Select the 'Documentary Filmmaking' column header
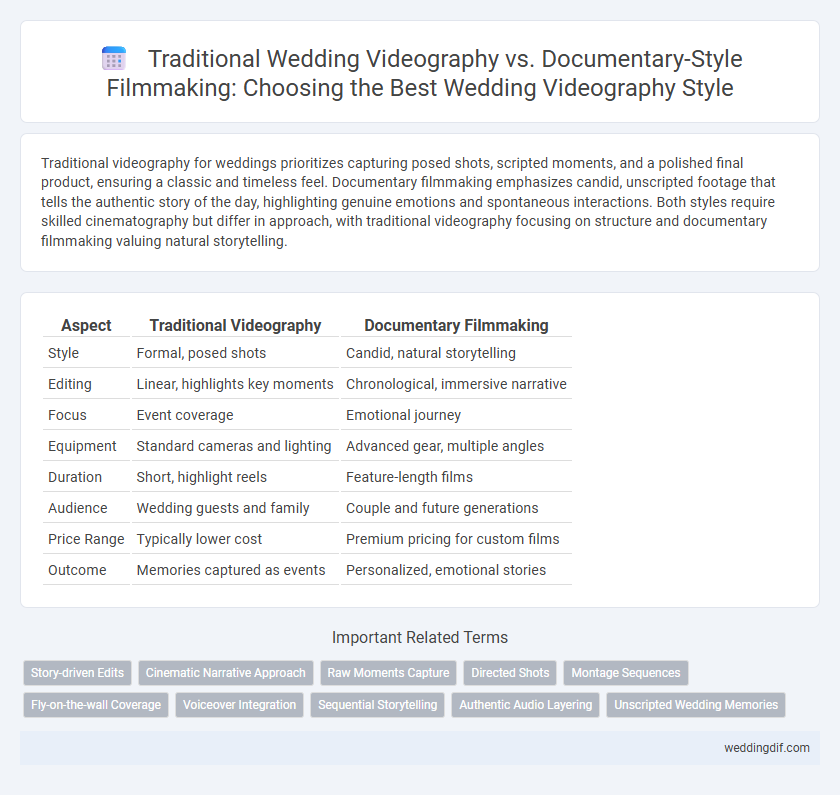 pos(456,325)
